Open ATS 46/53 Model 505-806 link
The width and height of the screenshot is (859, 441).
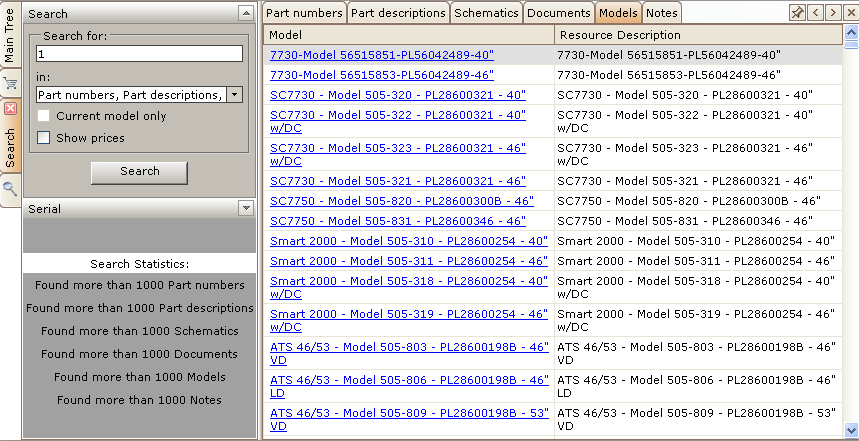409,387
